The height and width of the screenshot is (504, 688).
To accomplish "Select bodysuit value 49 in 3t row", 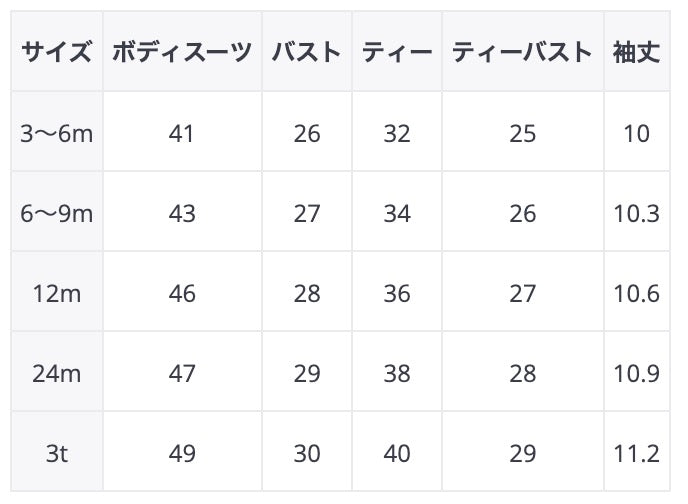I will 182,454.
